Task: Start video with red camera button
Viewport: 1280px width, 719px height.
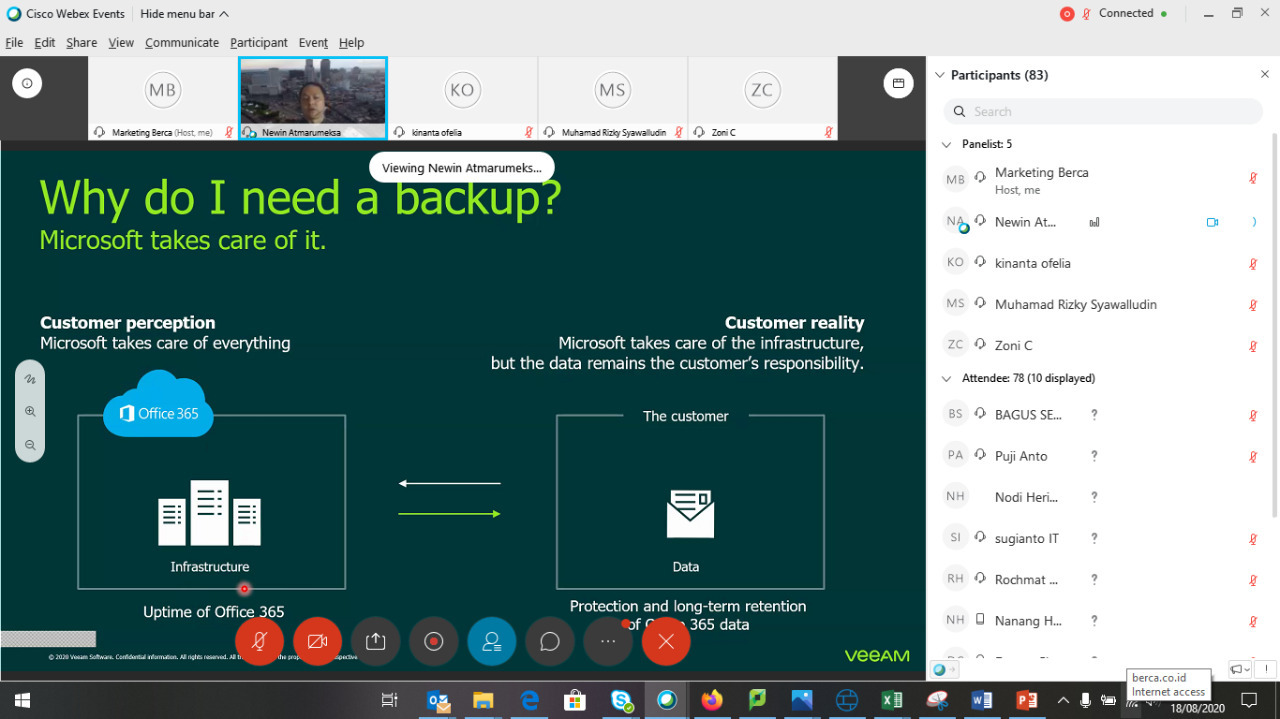Action: tap(317, 642)
